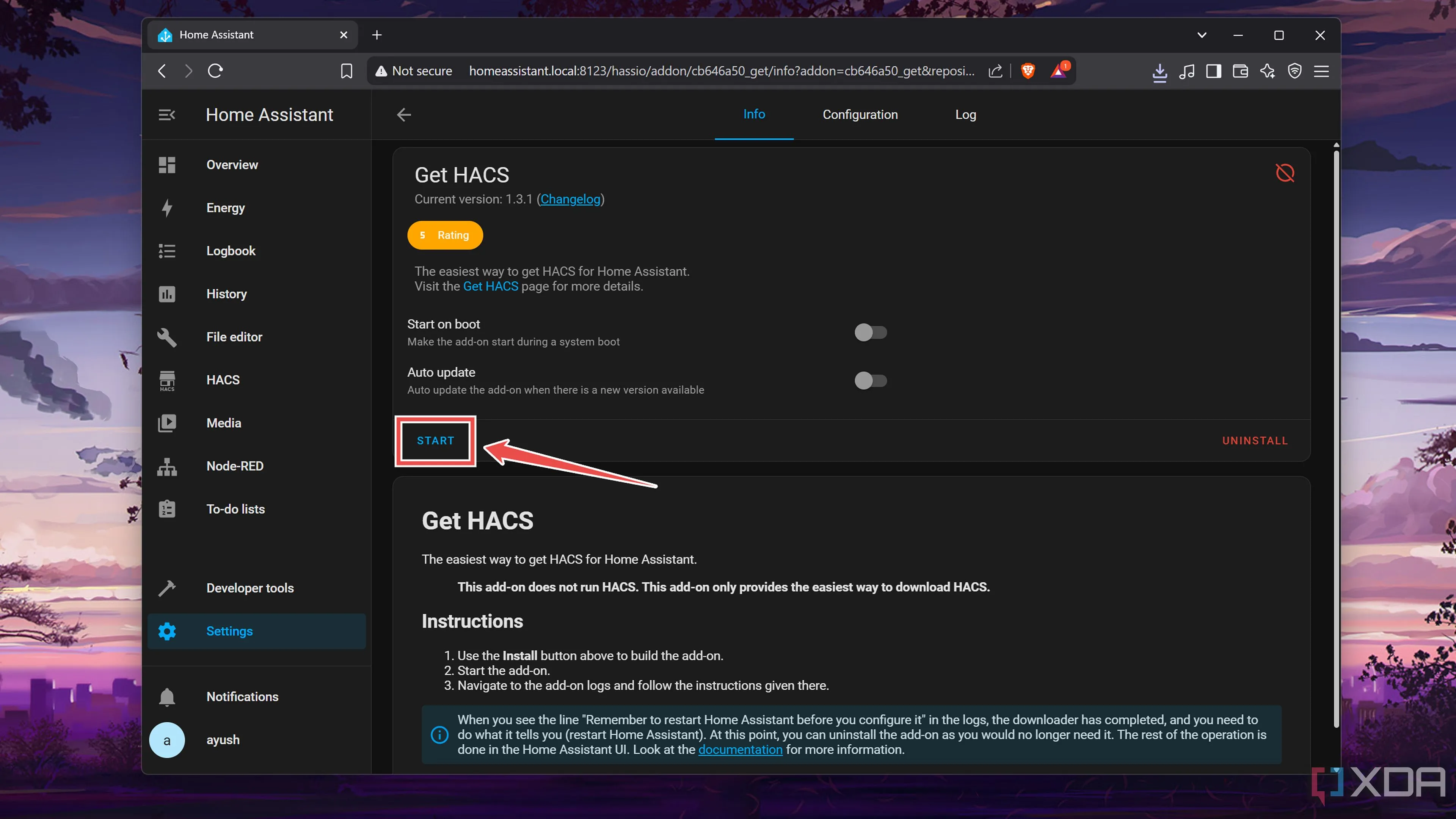Click the Brave shield icon in the toolbar
The width and height of the screenshot is (1456, 819).
pos(1028,71)
